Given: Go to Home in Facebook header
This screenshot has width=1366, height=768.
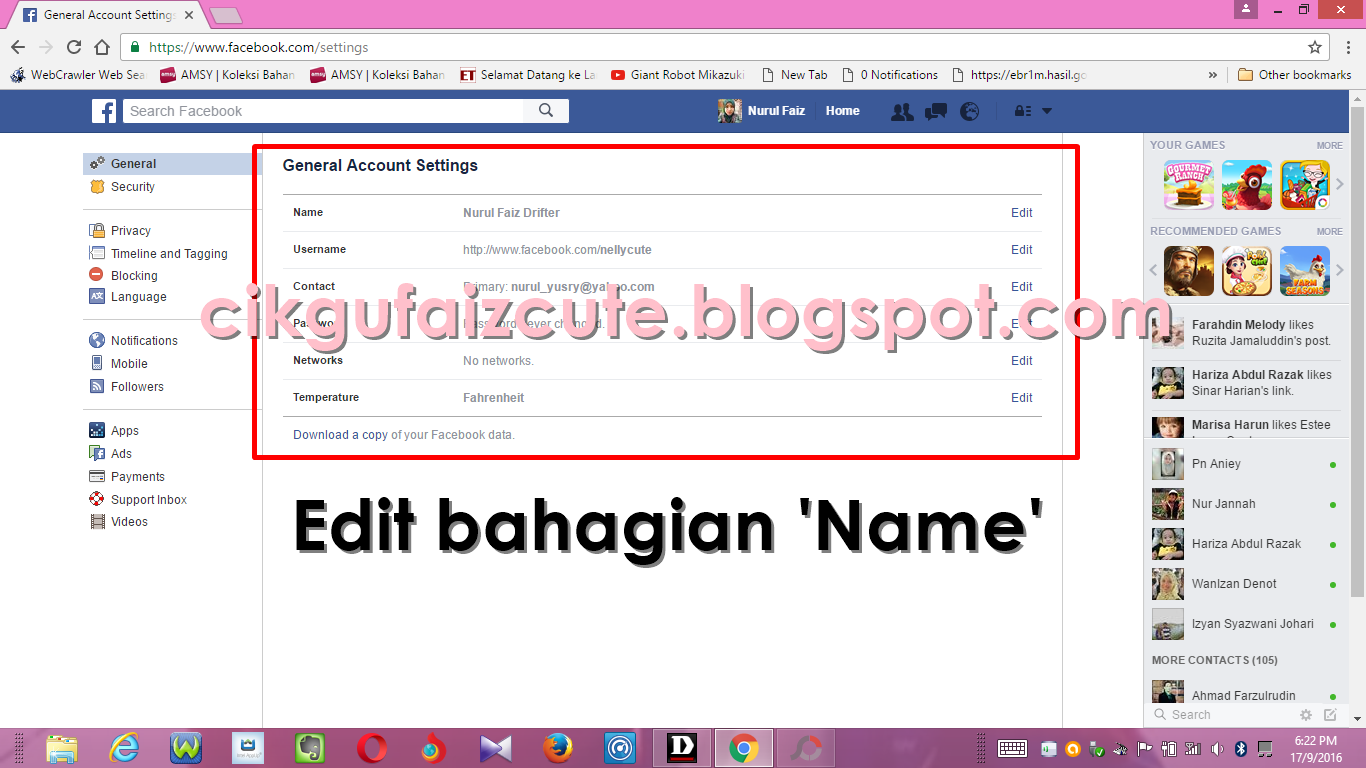Looking at the screenshot, I should coord(842,111).
